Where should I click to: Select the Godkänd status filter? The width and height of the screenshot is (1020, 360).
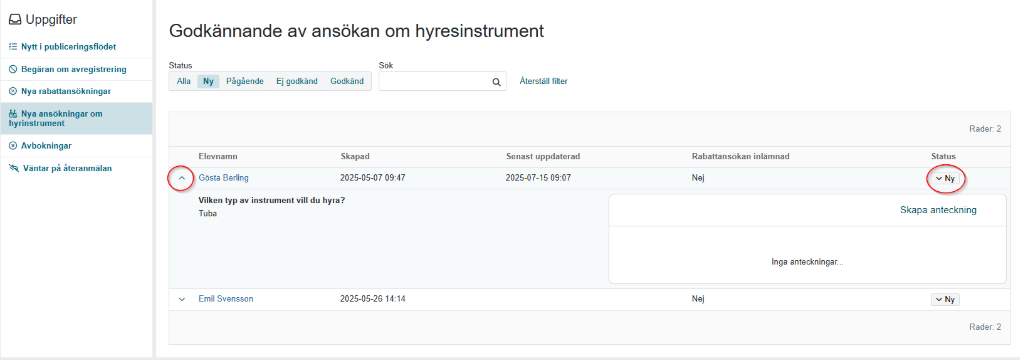[347, 81]
